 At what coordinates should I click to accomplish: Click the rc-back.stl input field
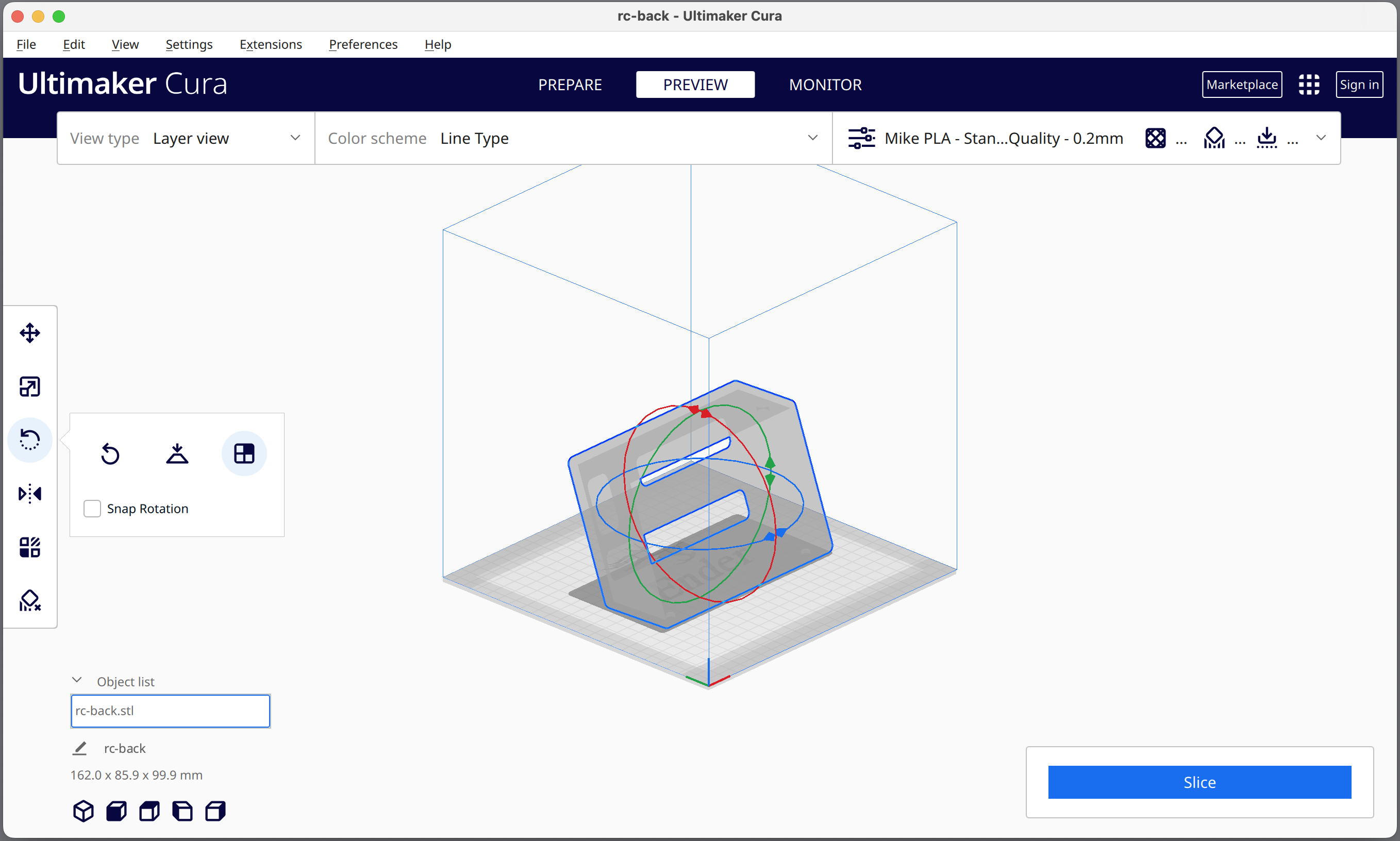(x=170, y=711)
